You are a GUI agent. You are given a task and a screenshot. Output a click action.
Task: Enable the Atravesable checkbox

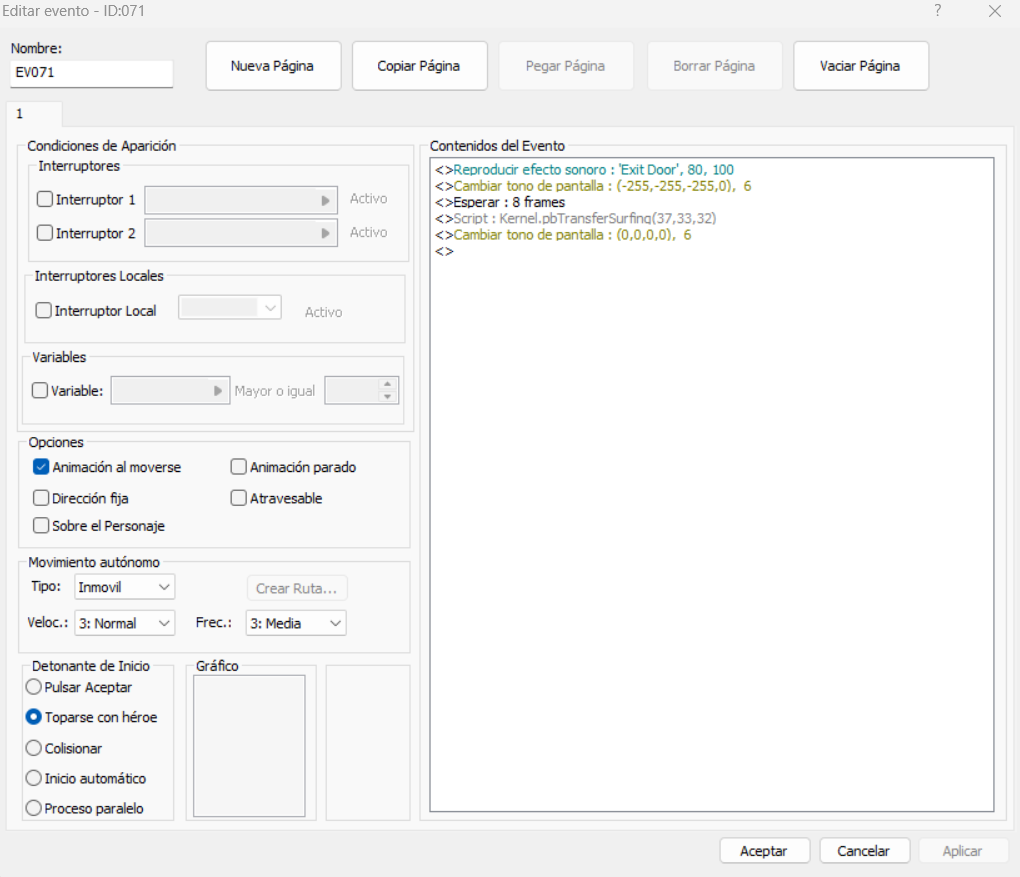[x=239, y=498]
